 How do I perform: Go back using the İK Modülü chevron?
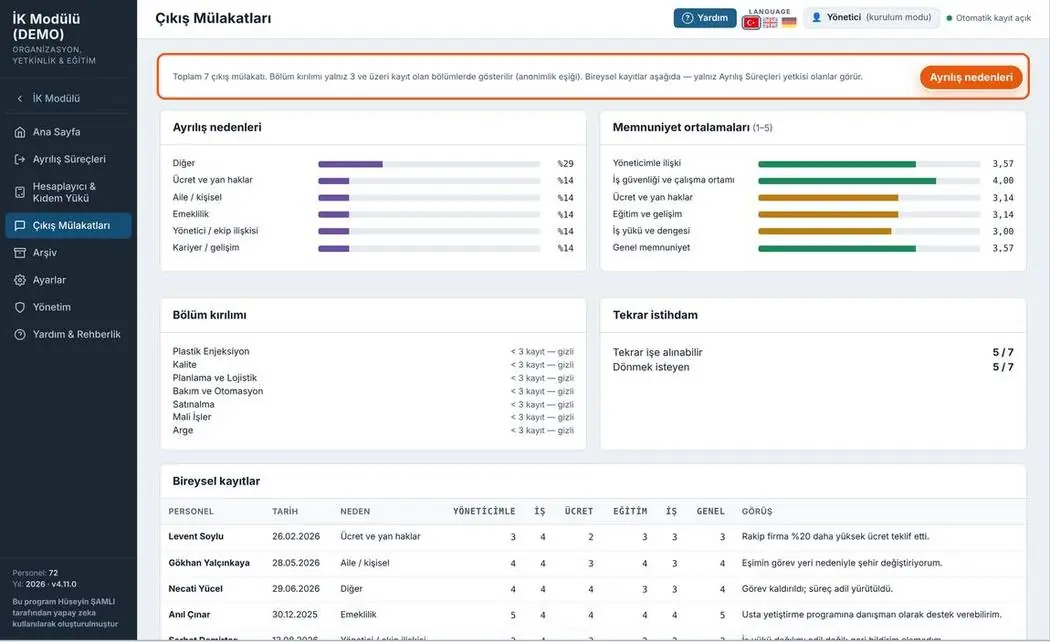click(19, 98)
